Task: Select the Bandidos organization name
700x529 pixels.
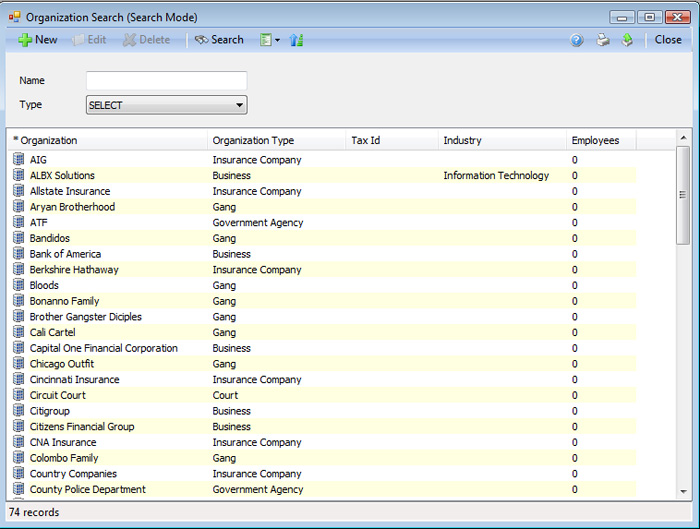Action: tap(50, 238)
